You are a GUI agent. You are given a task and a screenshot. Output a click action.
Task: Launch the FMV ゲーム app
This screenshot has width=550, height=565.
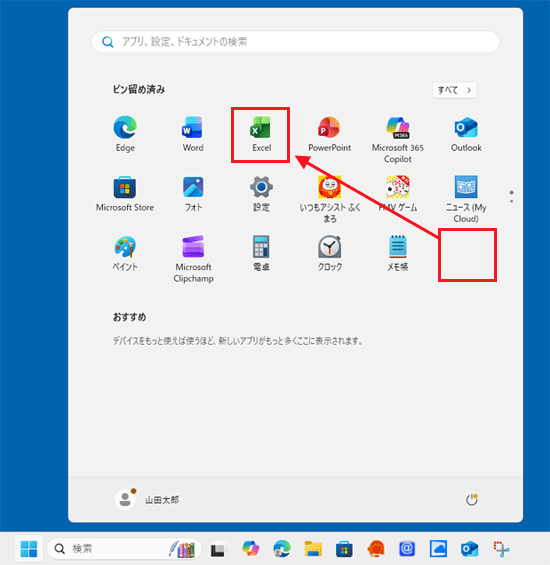point(398,193)
